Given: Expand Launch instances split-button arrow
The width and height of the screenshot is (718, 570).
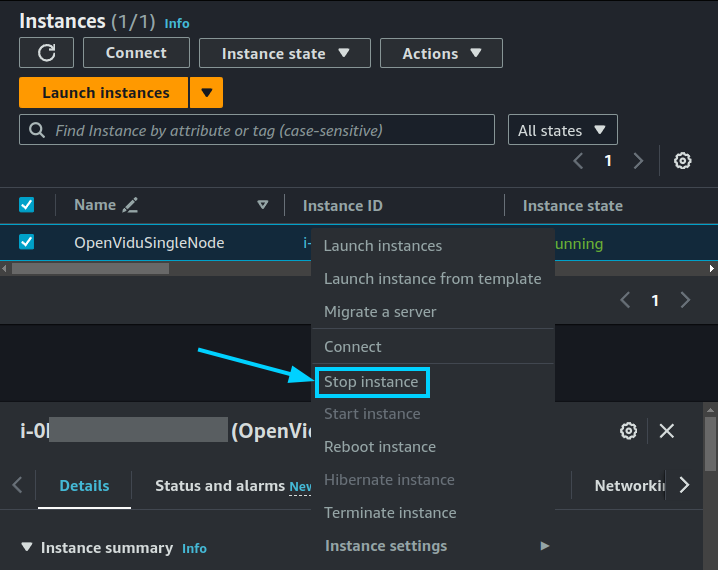Looking at the screenshot, I should (207, 92).
